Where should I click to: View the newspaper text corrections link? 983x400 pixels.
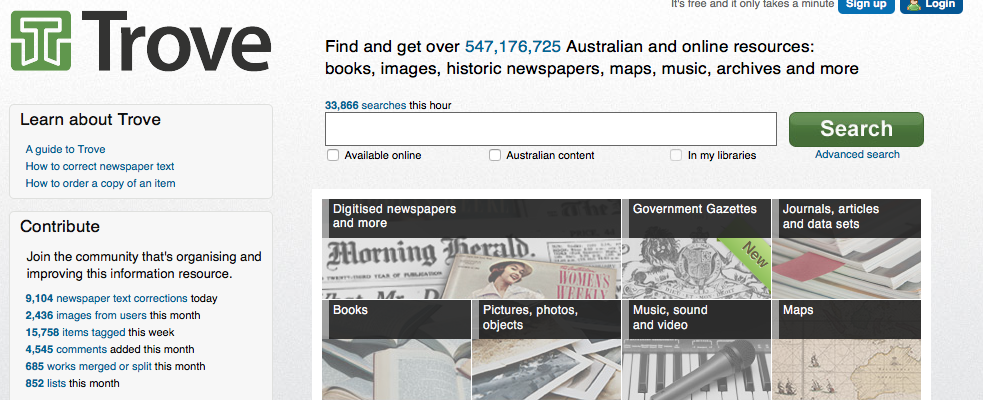[x=122, y=298]
